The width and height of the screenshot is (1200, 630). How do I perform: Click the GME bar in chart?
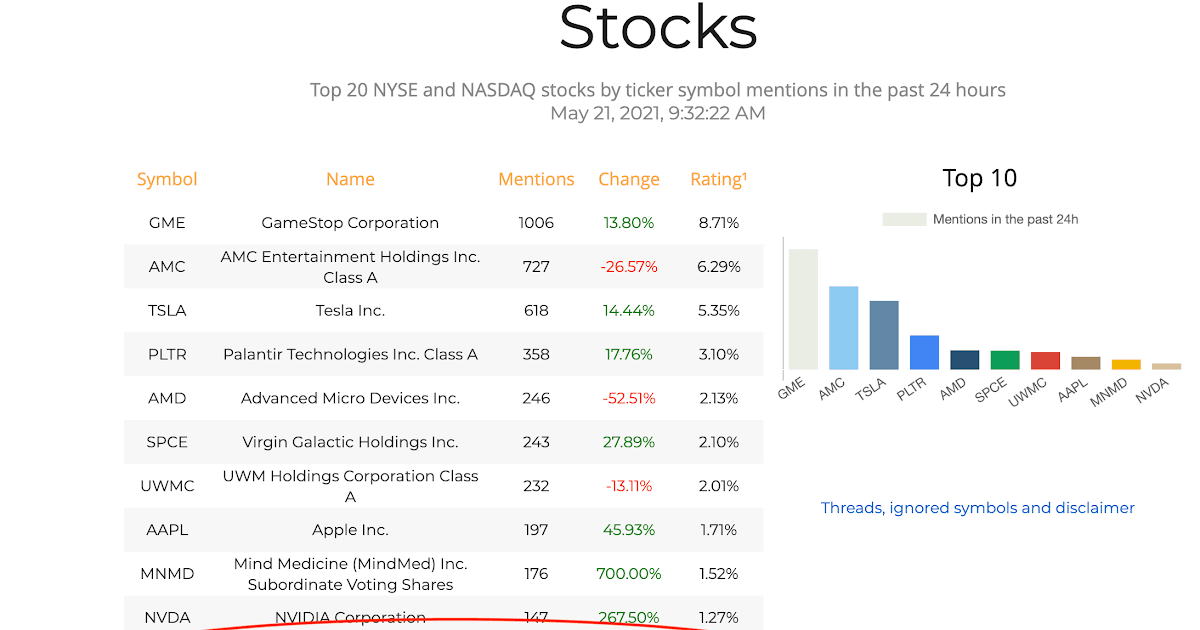point(803,310)
